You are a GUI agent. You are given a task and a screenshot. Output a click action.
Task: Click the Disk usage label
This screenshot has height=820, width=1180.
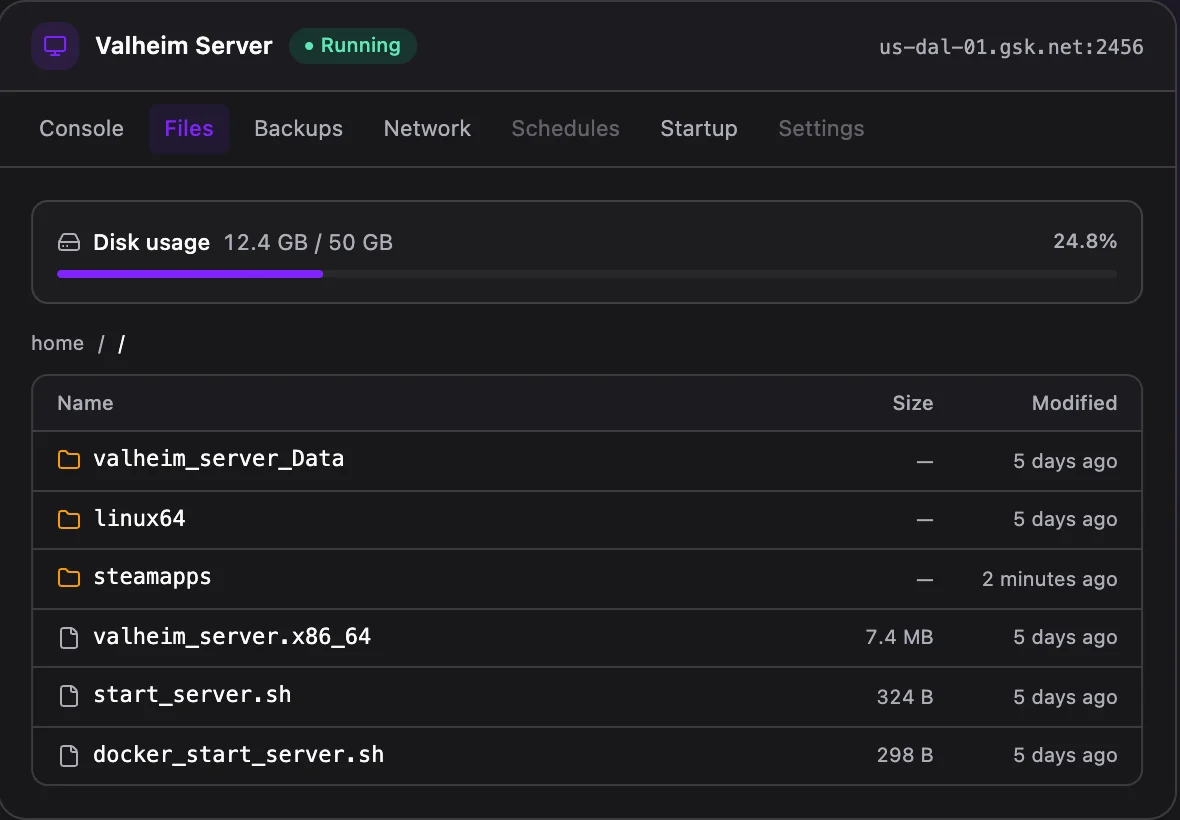pos(151,242)
